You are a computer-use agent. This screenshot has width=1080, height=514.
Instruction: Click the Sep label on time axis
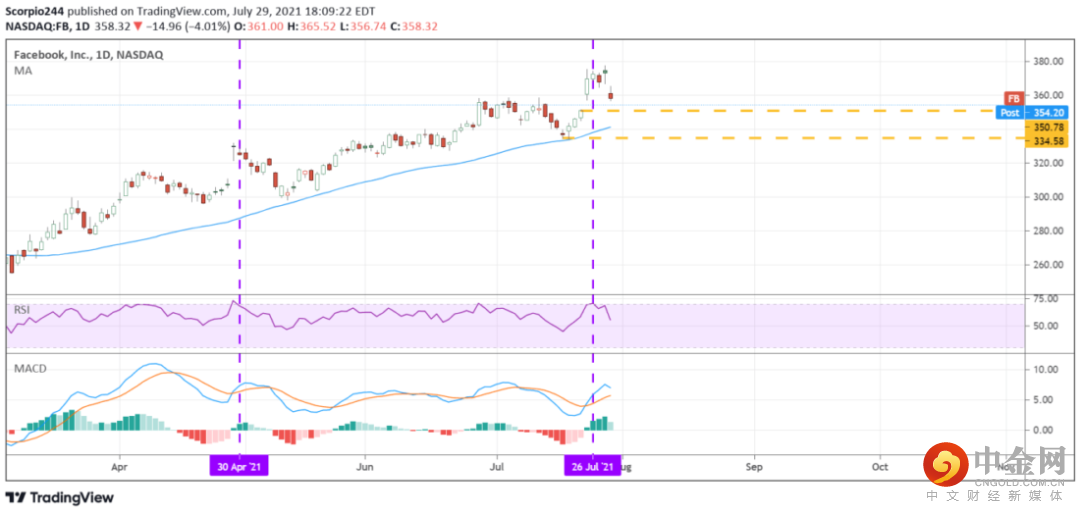754,466
